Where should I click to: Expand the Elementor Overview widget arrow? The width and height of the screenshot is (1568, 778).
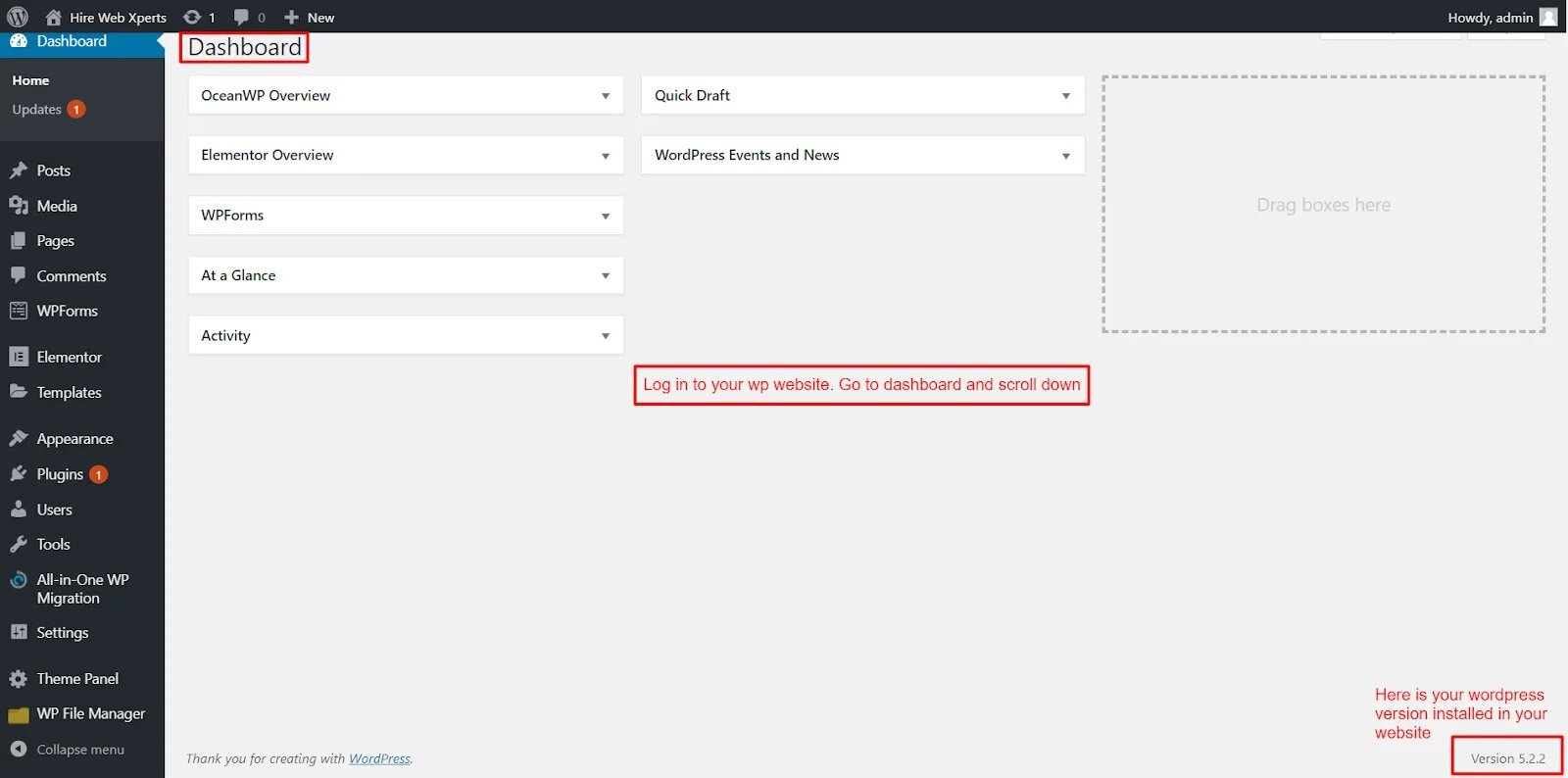pos(606,156)
